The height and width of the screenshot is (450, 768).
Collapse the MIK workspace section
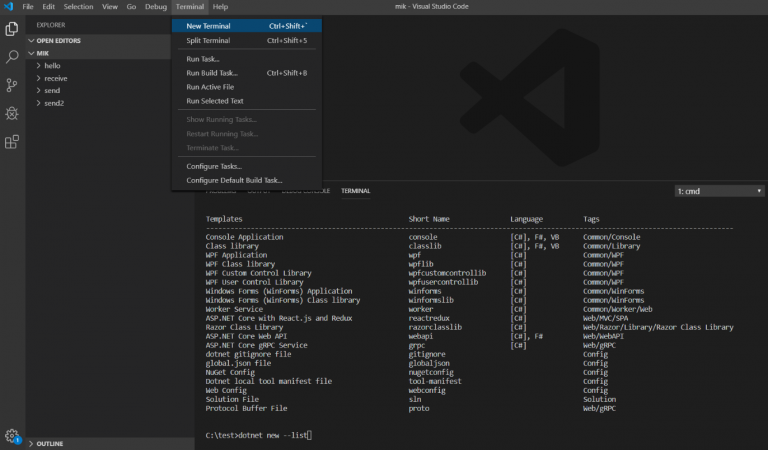(41, 53)
